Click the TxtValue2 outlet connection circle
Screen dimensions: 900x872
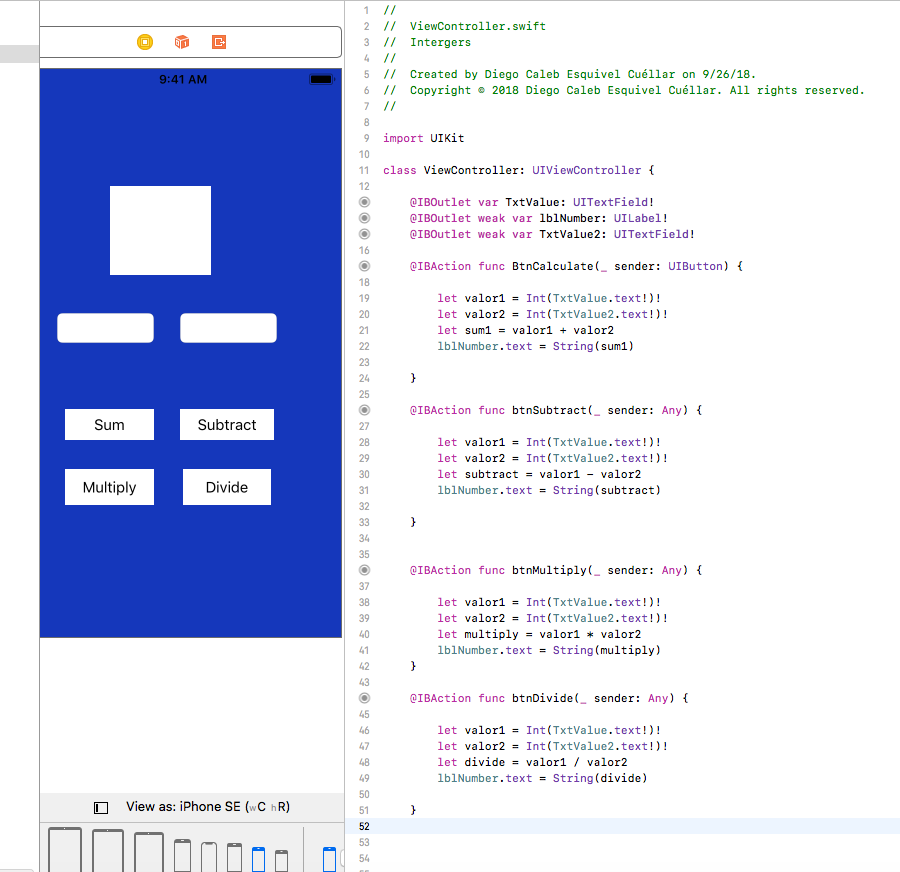point(364,234)
